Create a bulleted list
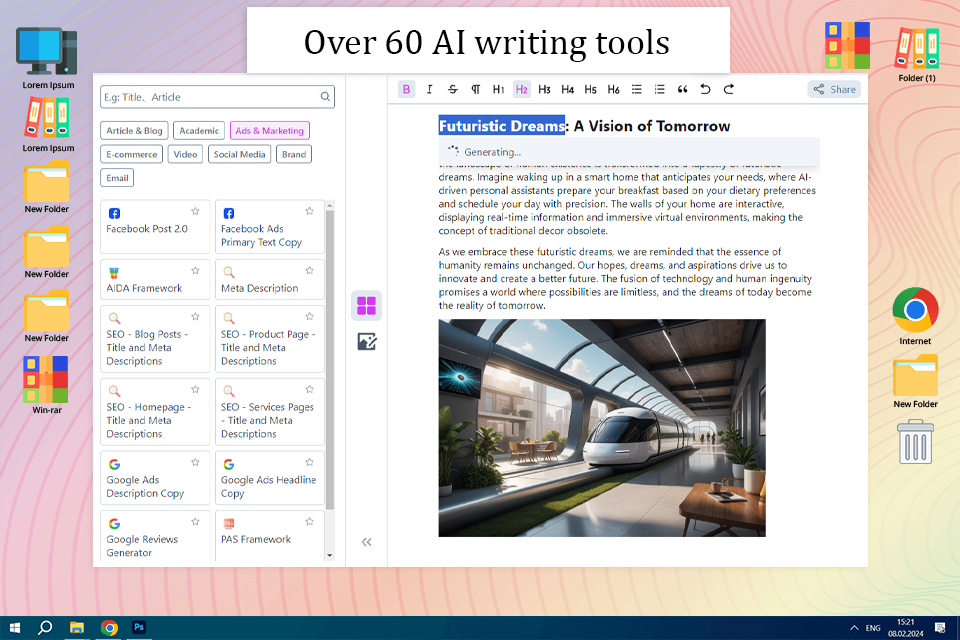This screenshot has height=640, width=960. click(x=636, y=89)
